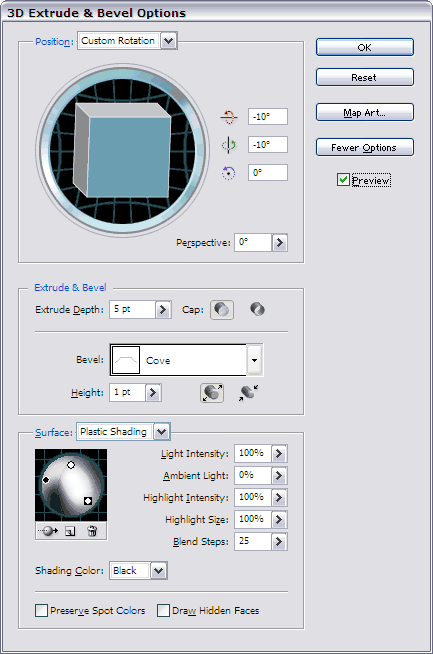Viewport: 433px width, 654px height.
Task: Open the Highlight Size slider arrow
Action: (279, 520)
